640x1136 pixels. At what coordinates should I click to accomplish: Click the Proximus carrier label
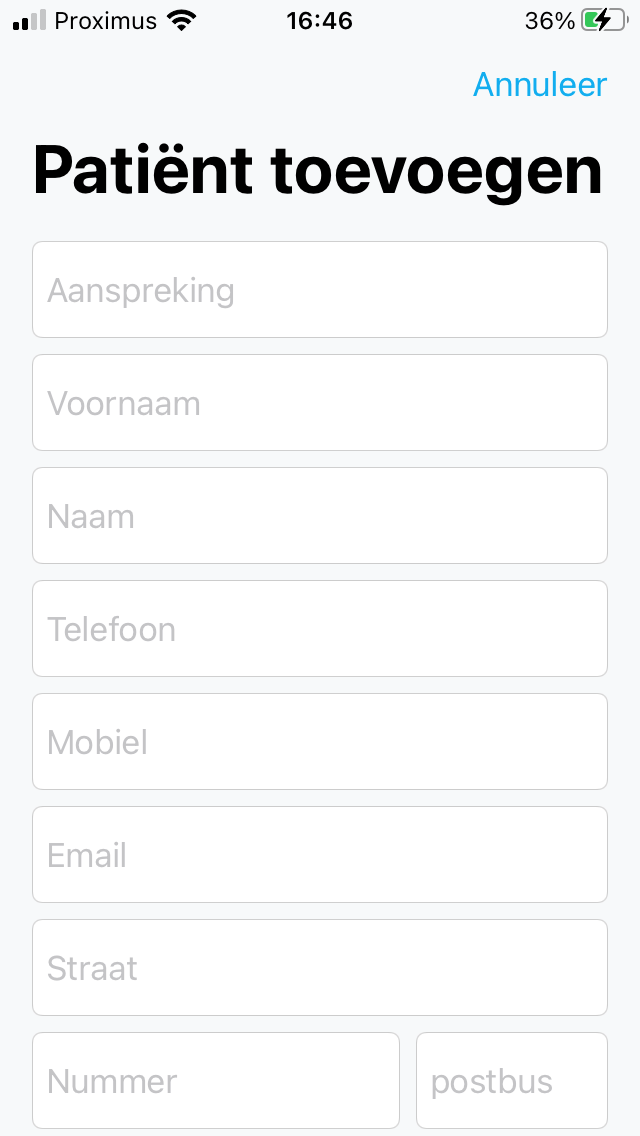click(106, 21)
